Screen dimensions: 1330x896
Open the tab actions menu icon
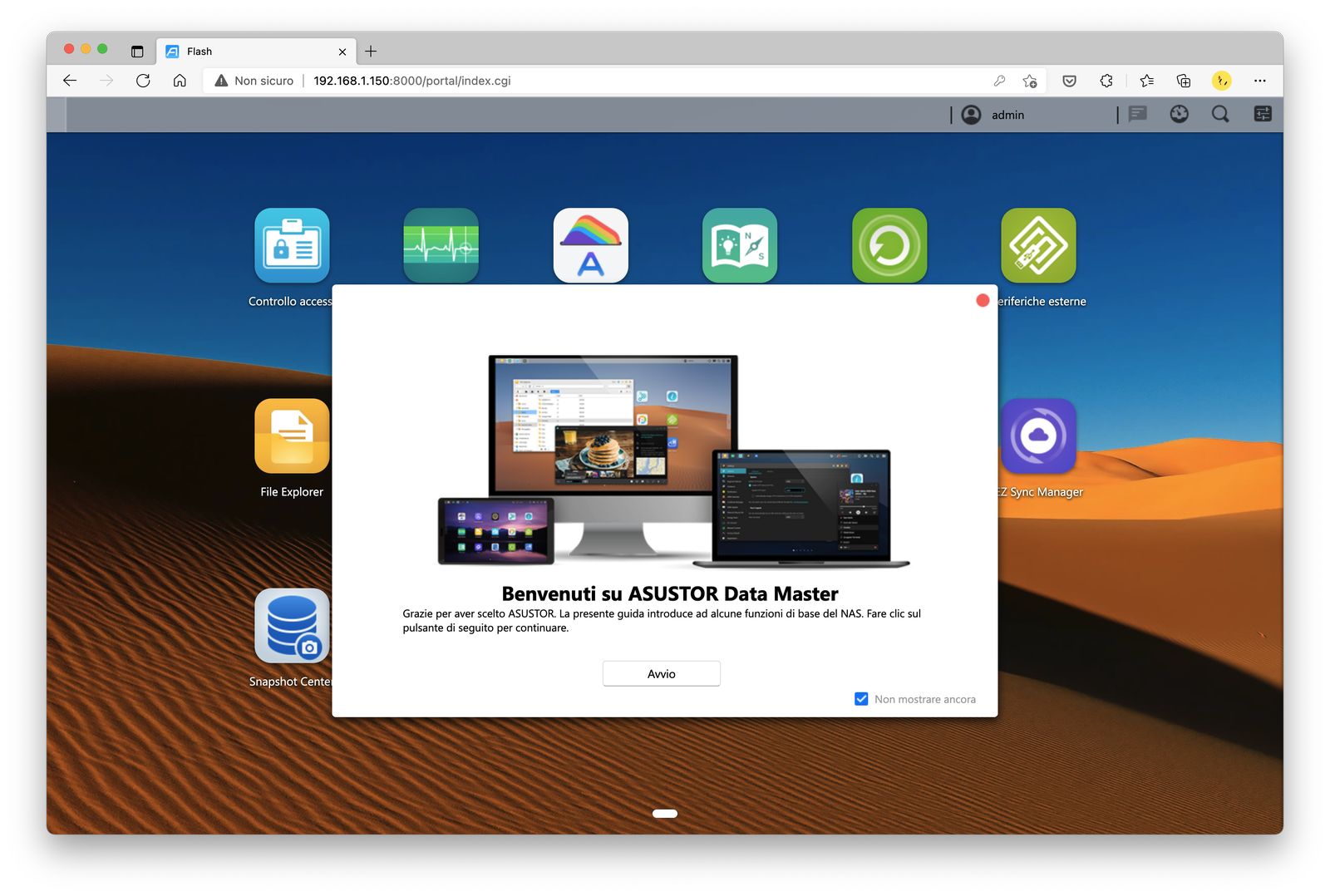click(137, 52)
